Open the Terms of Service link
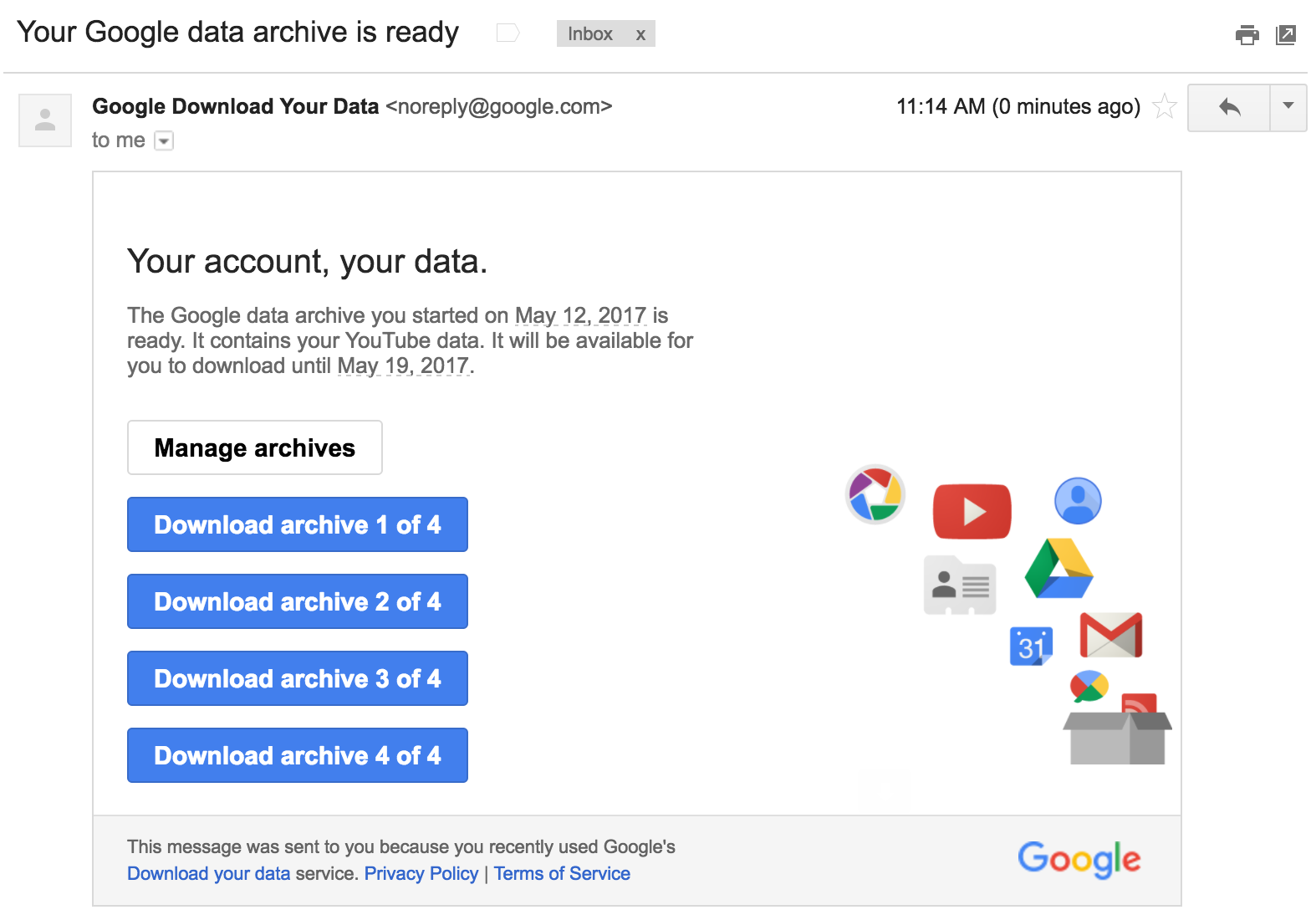1316x915 pixels. 562,873
